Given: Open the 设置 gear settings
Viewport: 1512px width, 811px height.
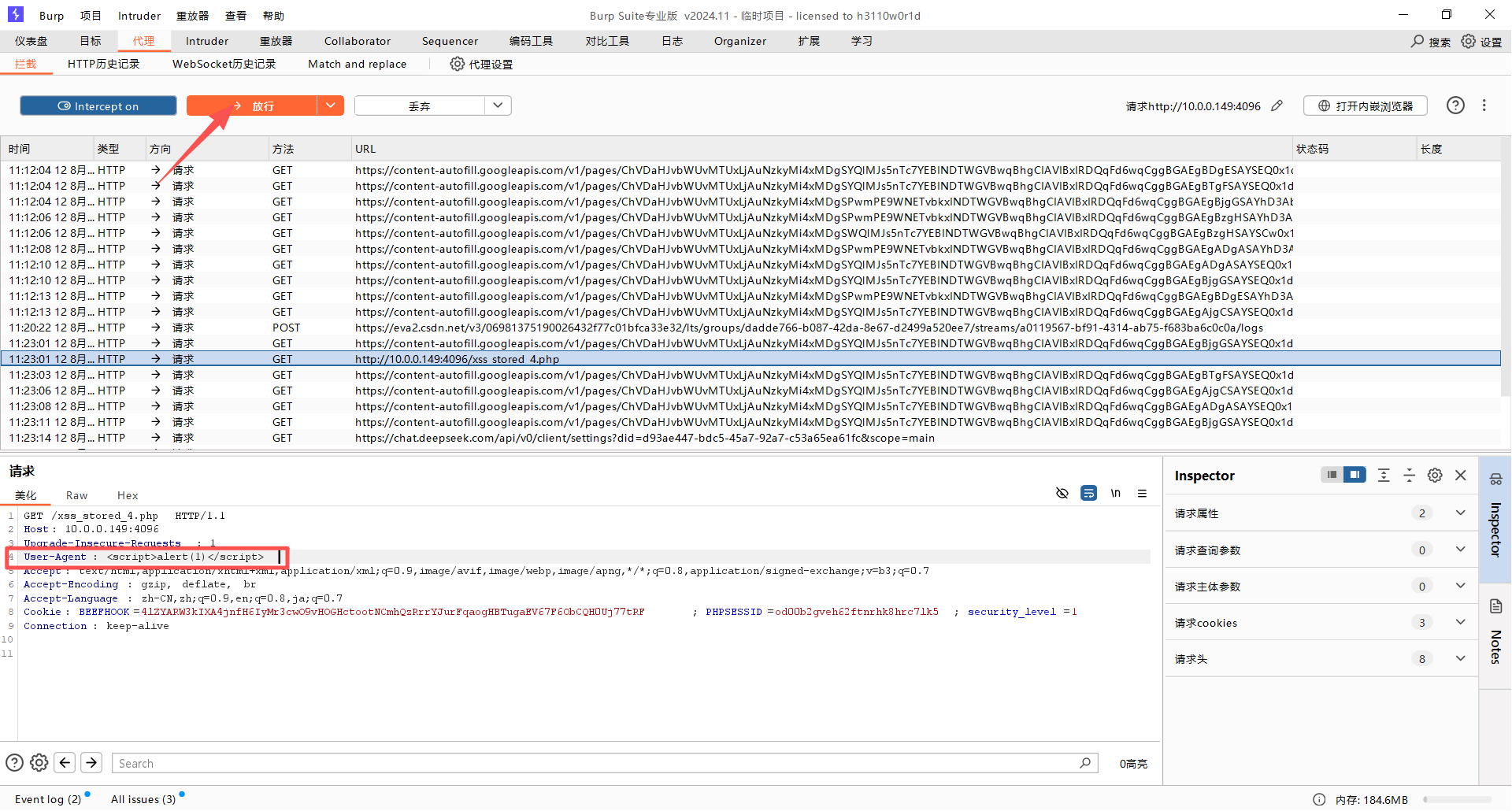Looking at the screenshot, I should tap(1469, 41).
